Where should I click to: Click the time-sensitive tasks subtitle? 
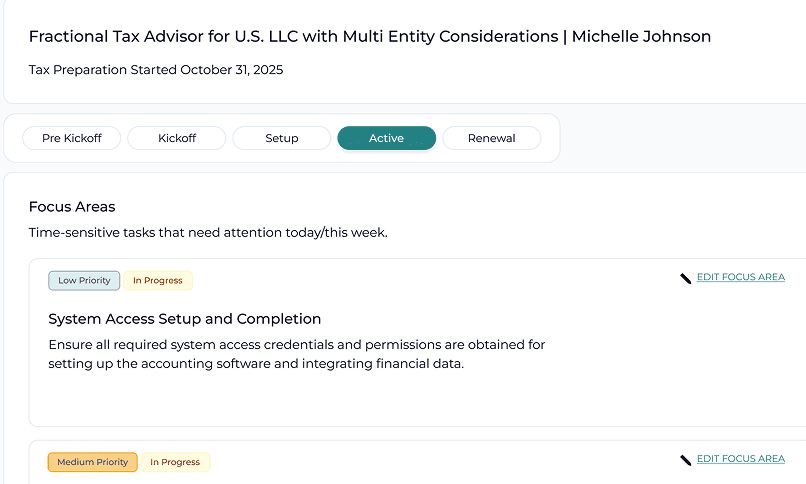pos(208,233)
